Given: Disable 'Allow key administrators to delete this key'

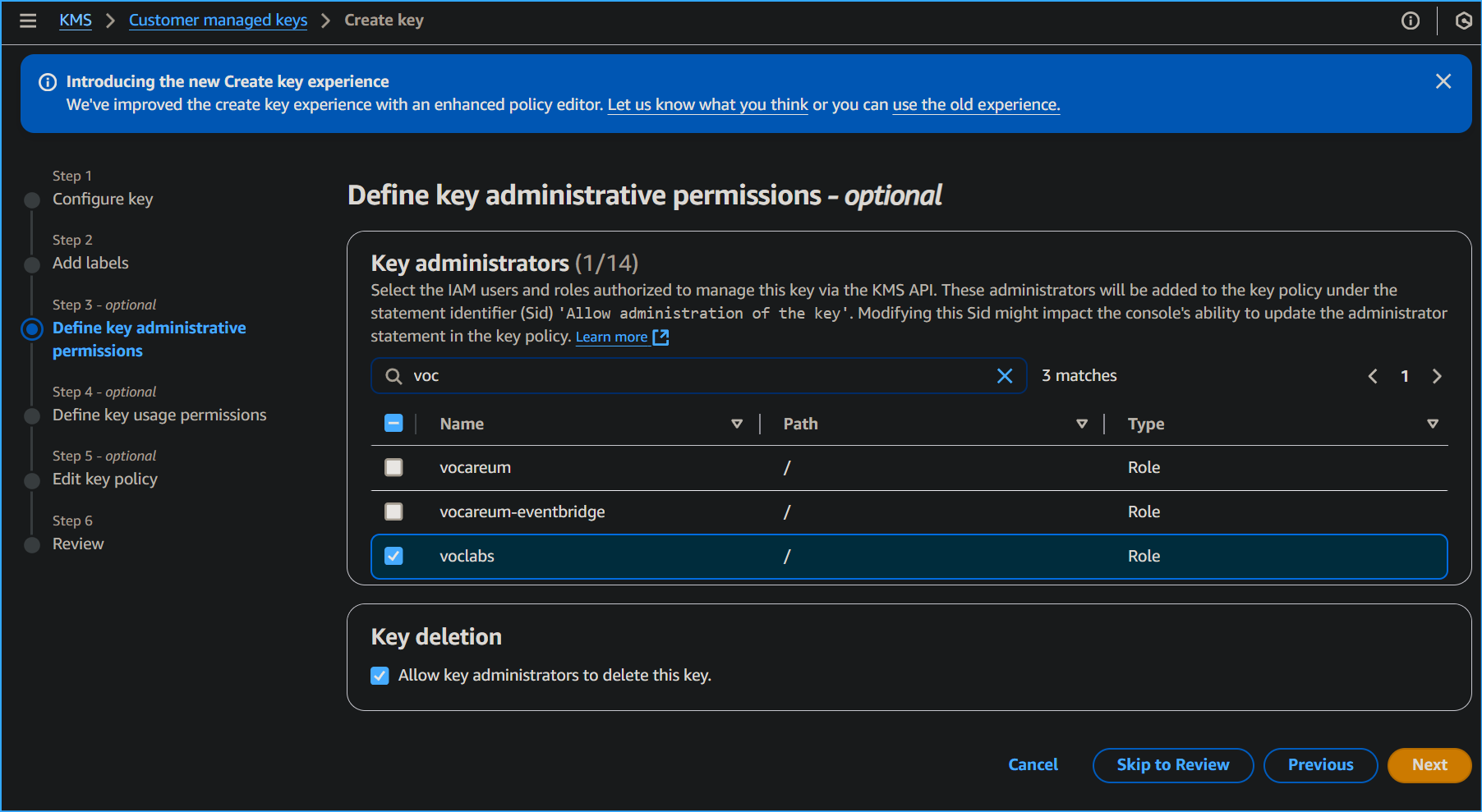Looking at the screenshot, I should click(380, 675).
